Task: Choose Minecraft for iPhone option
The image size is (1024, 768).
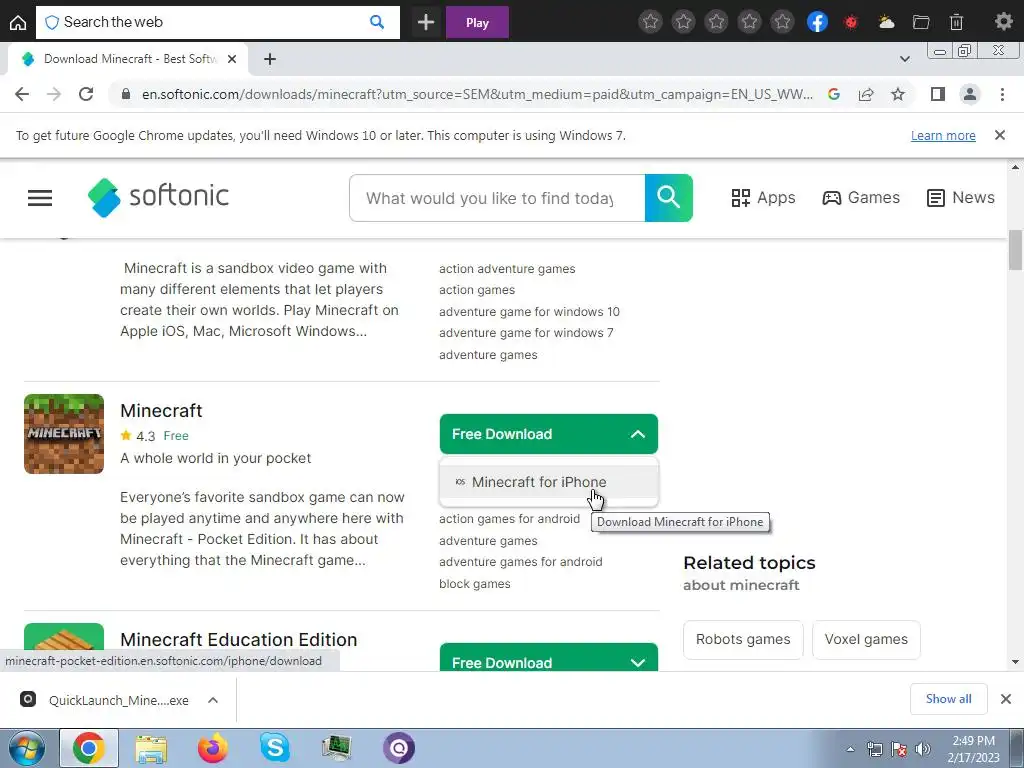Action: click(549, 482)
